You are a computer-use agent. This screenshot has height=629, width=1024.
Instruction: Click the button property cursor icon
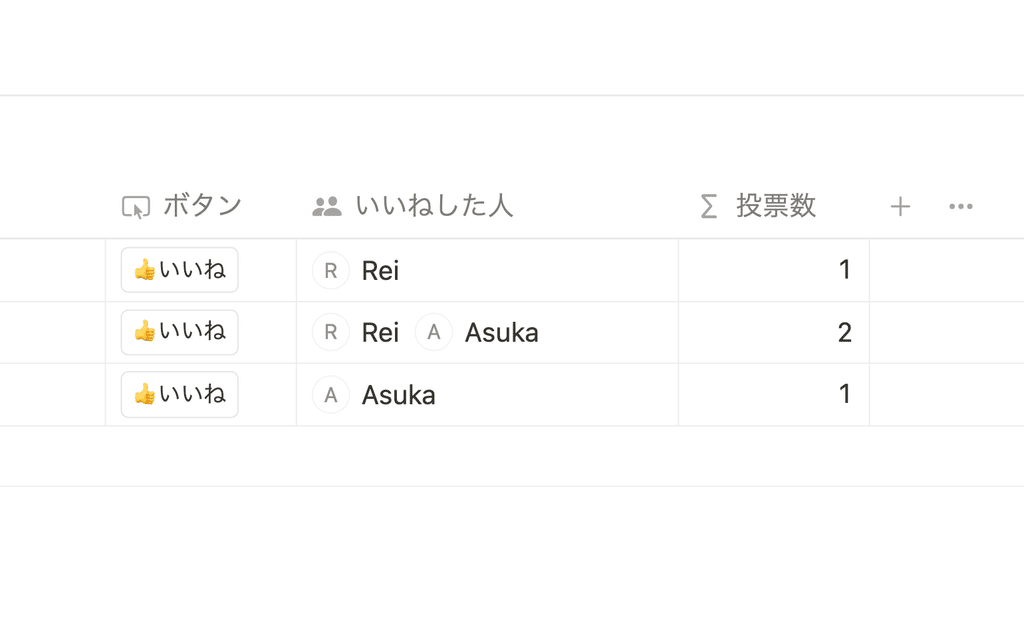136,207
